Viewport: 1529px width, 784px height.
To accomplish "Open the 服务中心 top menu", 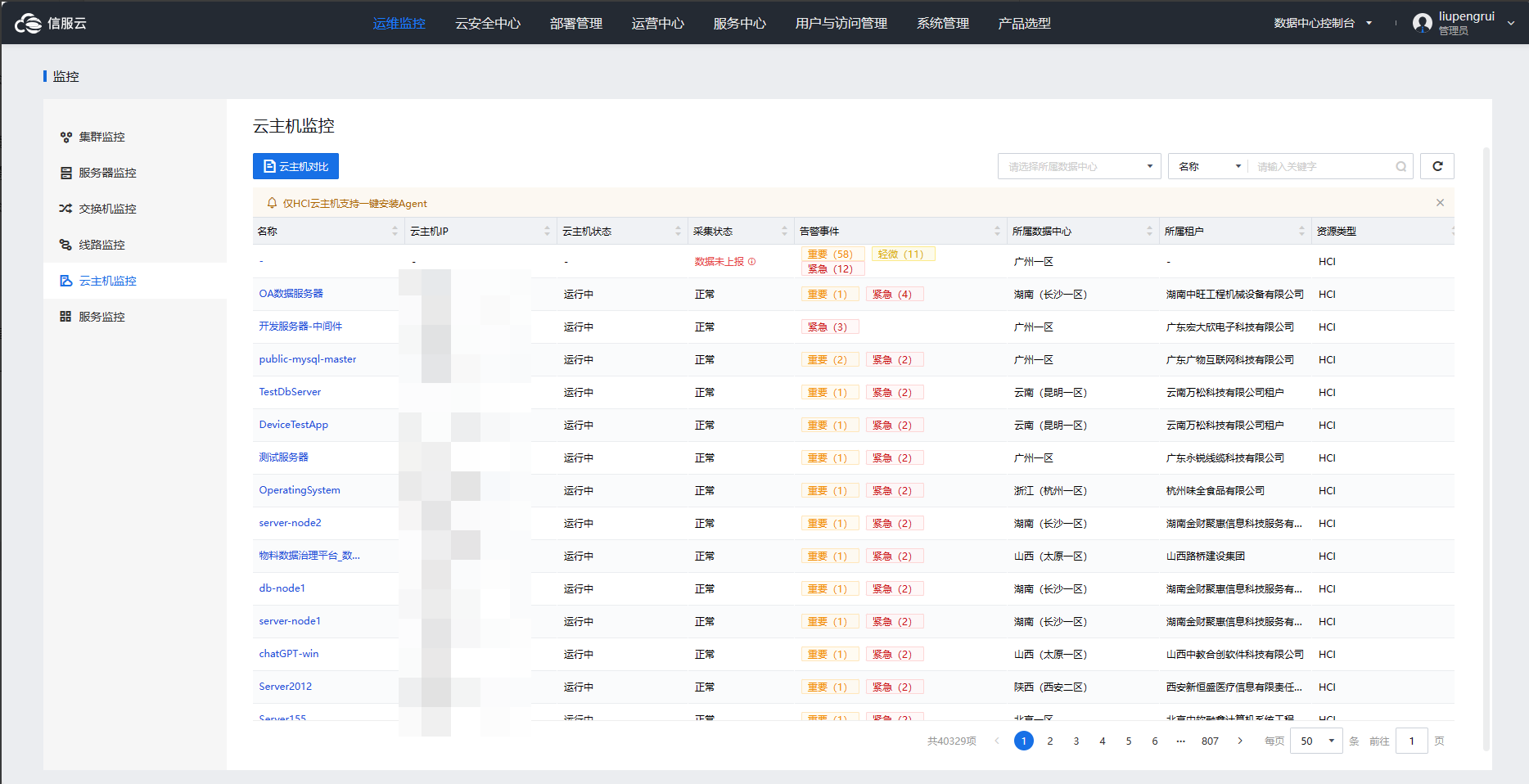I will pyautogui.click(x=740, y=23).
